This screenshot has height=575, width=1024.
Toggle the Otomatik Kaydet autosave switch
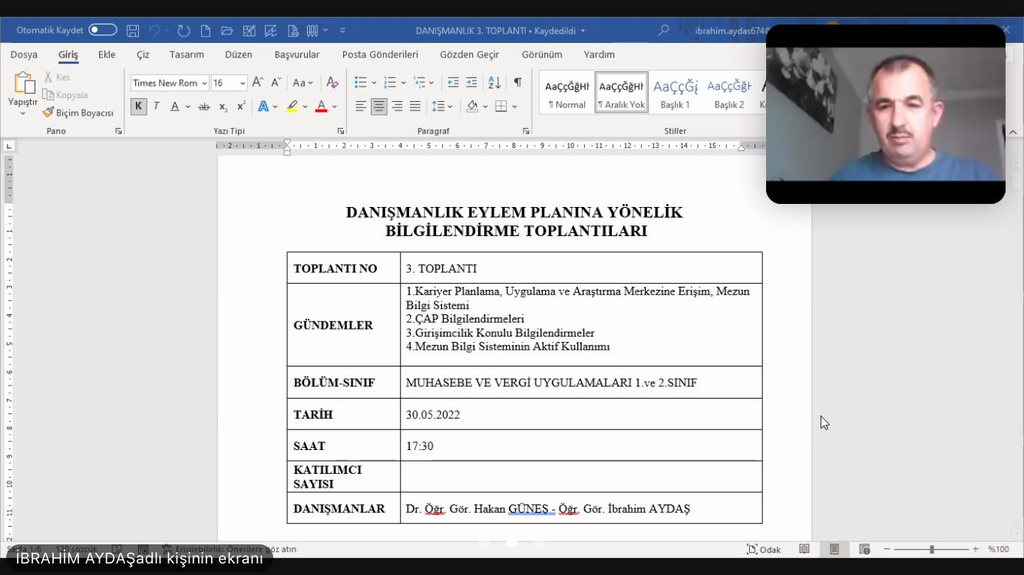[102, 30]
